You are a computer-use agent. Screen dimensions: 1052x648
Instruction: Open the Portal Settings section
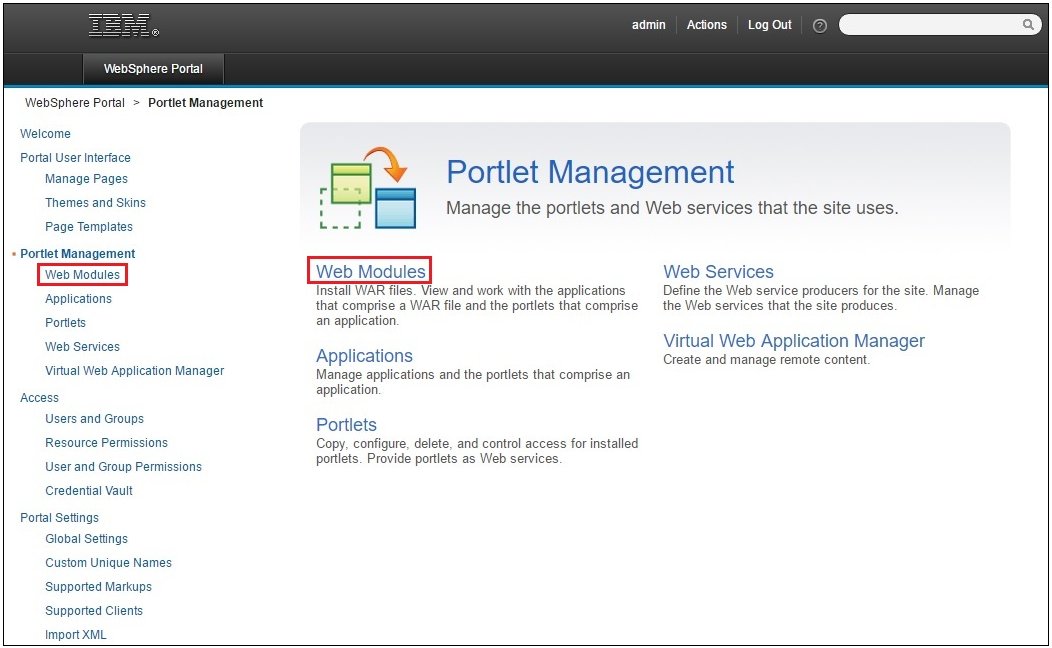[x=59, y=518]
